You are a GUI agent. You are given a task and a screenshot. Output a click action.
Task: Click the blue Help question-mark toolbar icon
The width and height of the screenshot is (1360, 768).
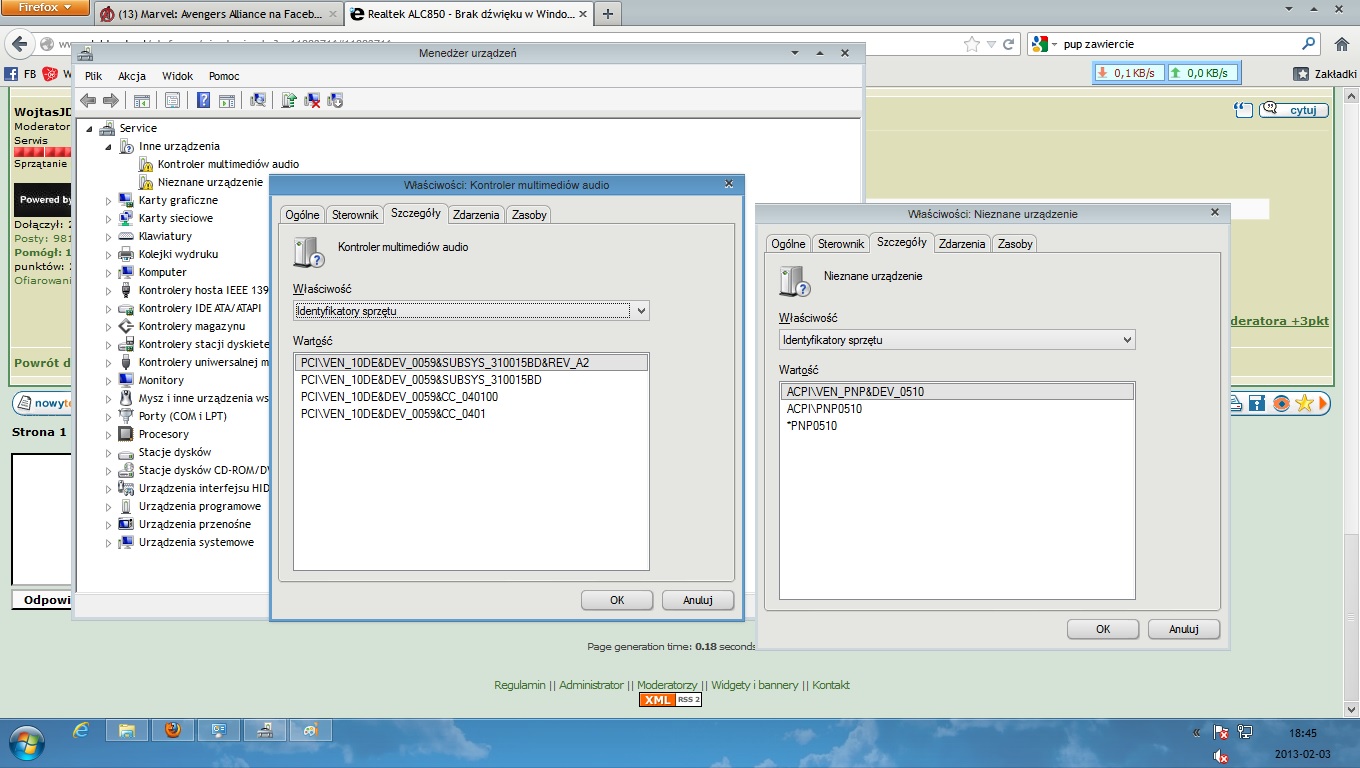point(204,100)
